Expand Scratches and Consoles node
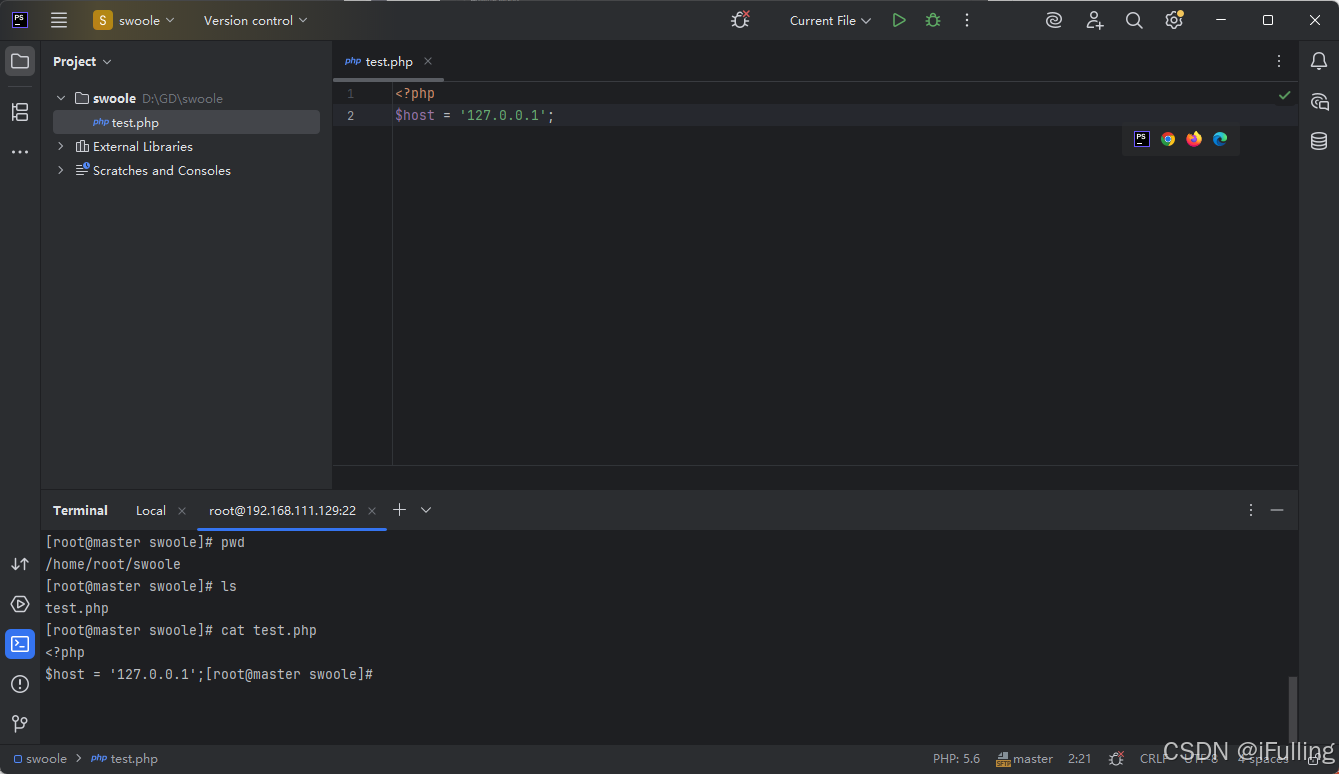This screenshot has width=1339, height=774. click(61, 170)
